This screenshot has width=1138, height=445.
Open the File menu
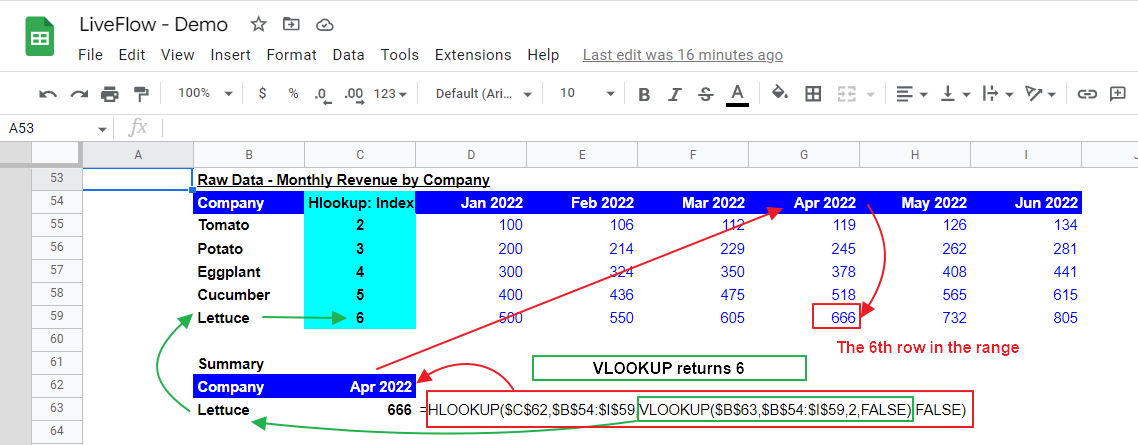tap(90, 55)
